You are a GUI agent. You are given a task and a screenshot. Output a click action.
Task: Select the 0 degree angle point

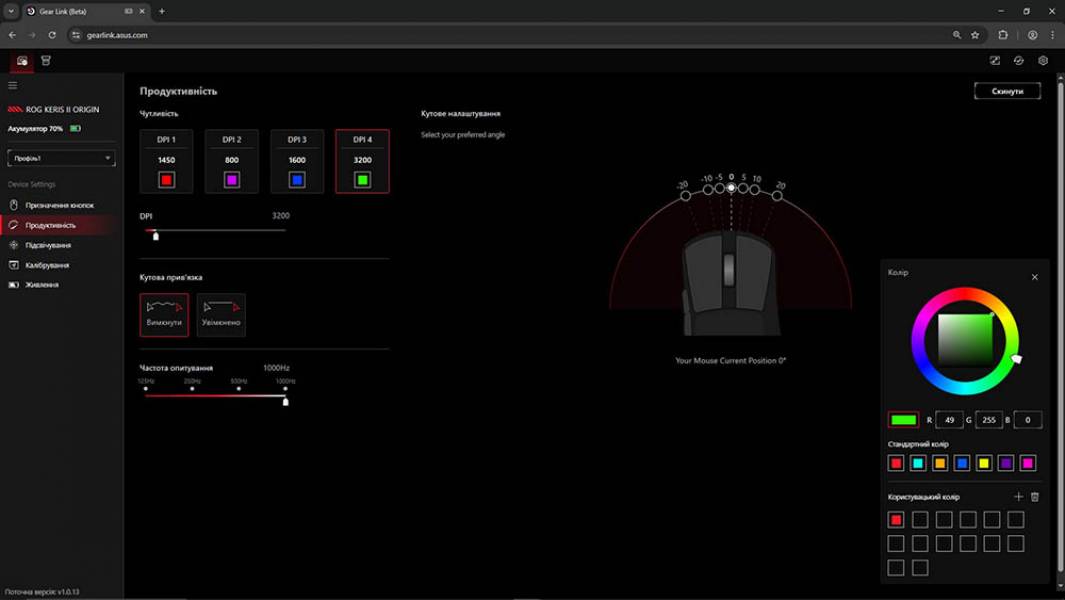click(x=731, y=188)
